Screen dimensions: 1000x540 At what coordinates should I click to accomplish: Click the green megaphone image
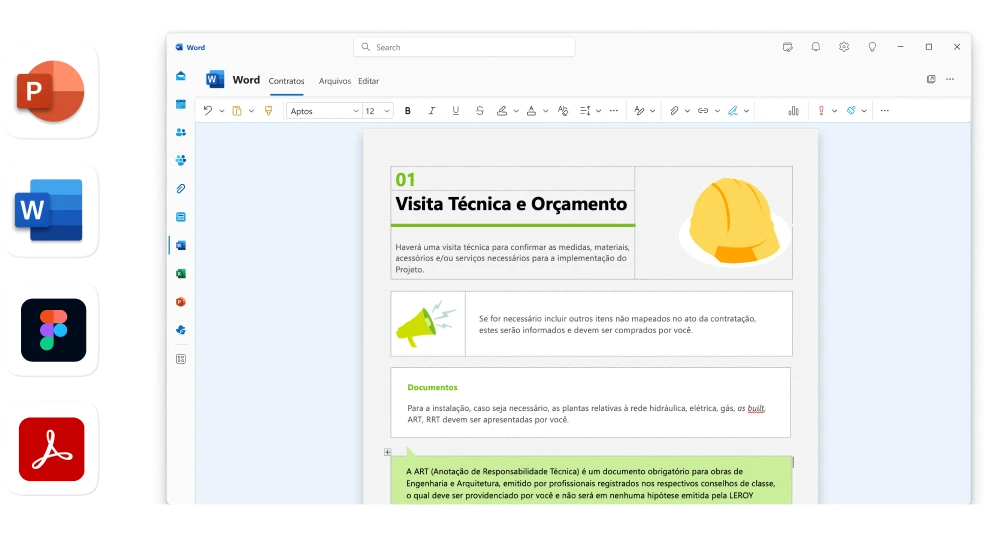click(426, 324)
